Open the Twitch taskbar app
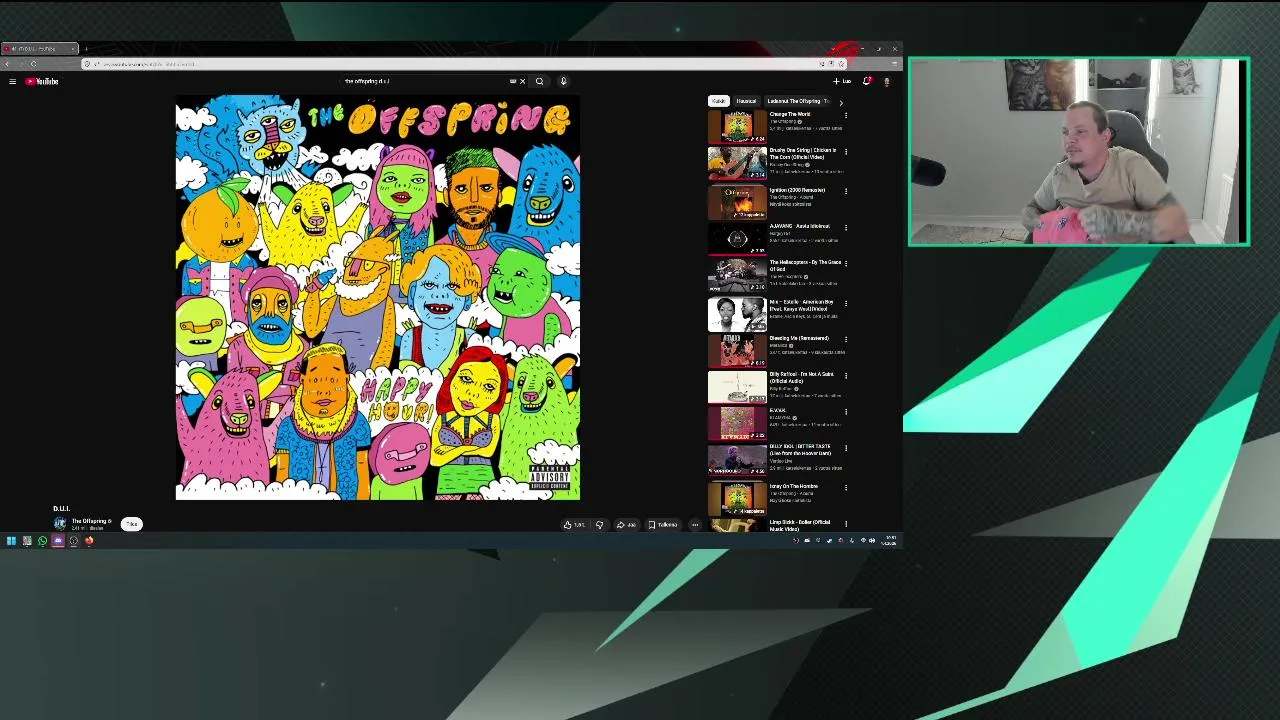This screenshot has width=1280, height=720. click(58, 541)
